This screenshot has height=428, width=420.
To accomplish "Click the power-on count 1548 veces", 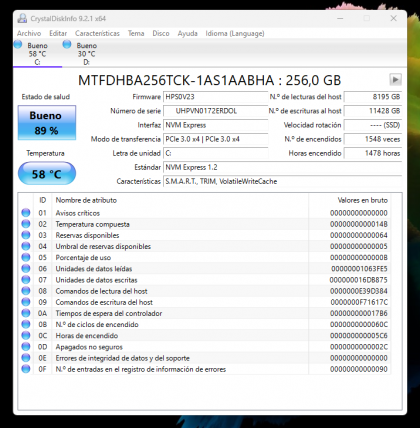I will point(373,139).
